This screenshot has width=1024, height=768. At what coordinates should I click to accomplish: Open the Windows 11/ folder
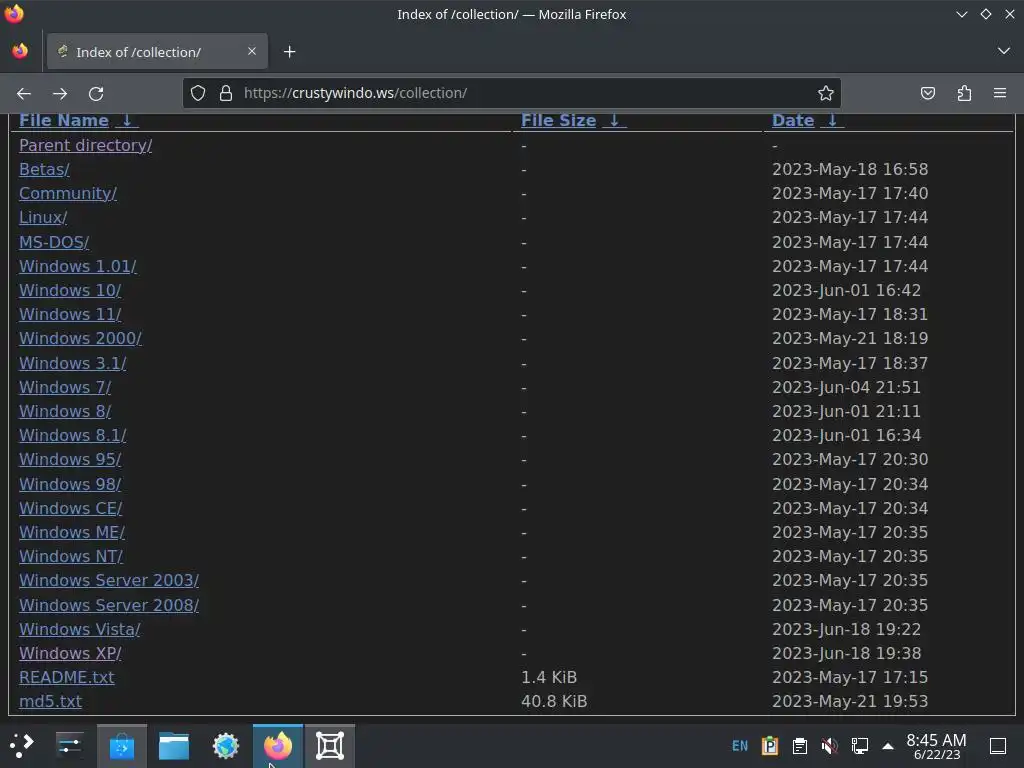(70, 314)
